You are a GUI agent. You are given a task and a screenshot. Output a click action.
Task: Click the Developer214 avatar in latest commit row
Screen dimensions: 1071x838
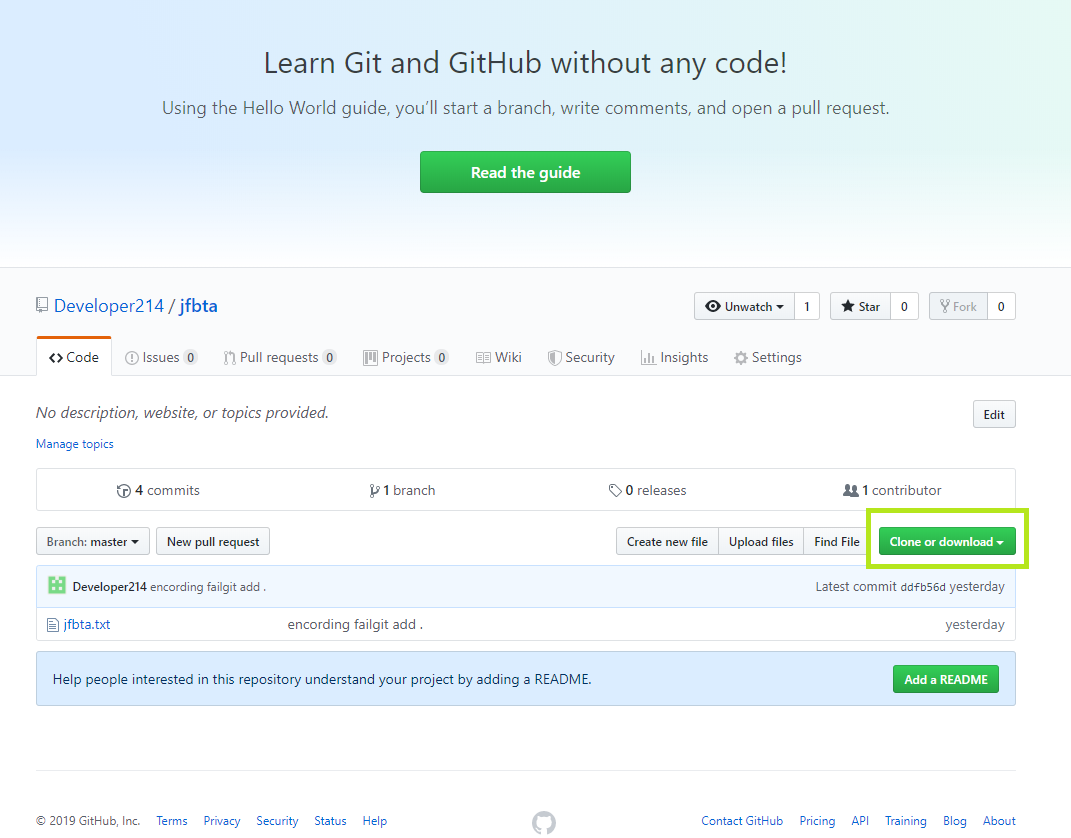(57, 585)
